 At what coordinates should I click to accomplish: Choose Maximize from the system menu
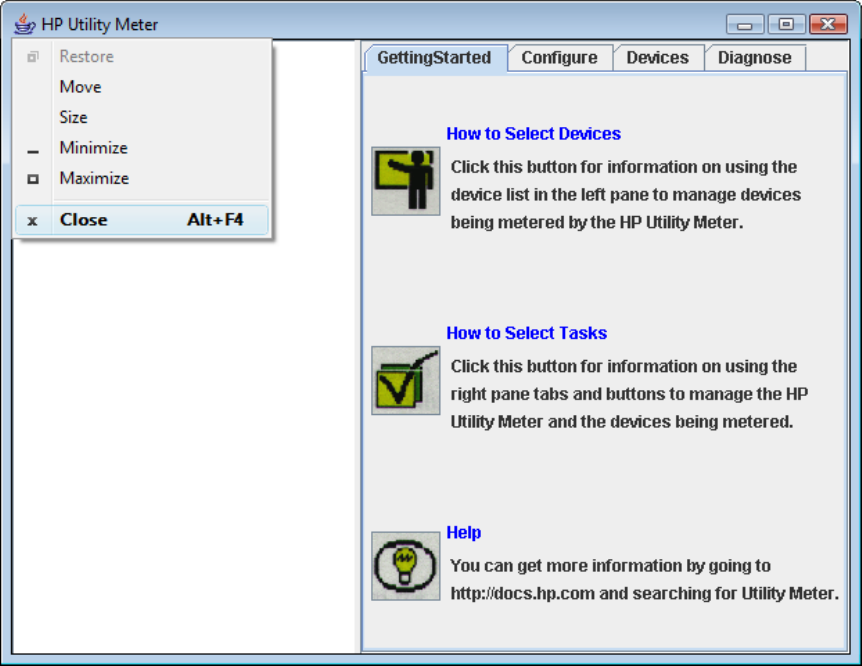[142, 178]
